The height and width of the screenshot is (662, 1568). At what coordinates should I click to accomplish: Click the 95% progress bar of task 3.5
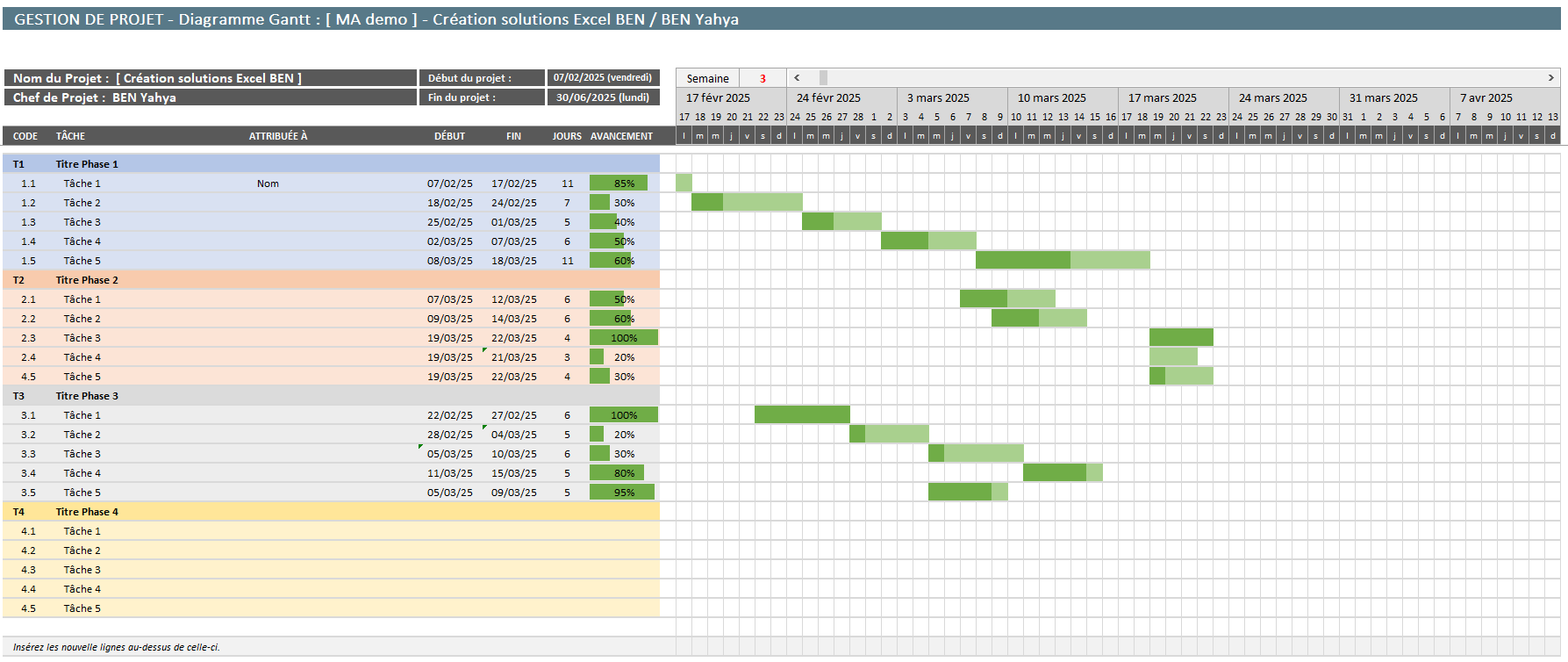(x=622, y=493)
